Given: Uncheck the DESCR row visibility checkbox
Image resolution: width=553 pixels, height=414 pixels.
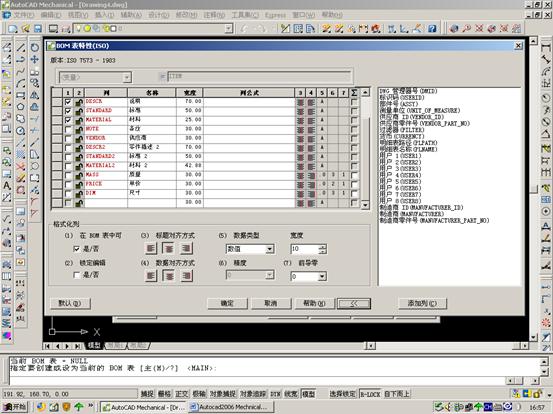Looking at the screenshot, I should click(x=68, y=102).
